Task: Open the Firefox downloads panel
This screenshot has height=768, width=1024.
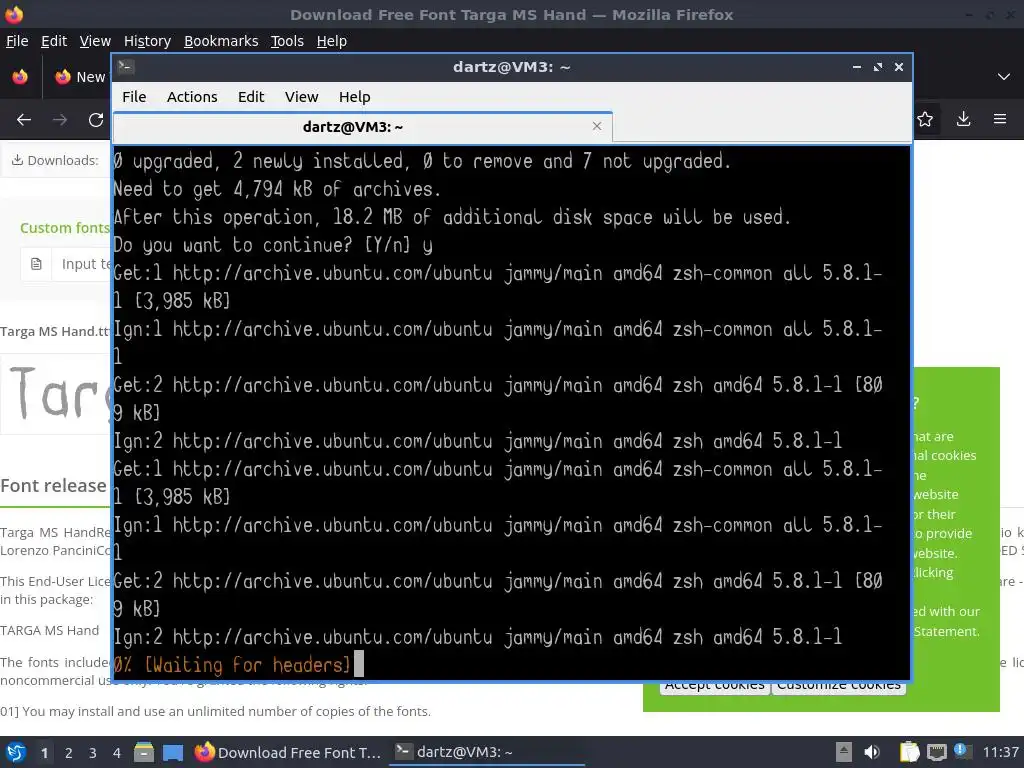Action: click(x=963, y=119)
